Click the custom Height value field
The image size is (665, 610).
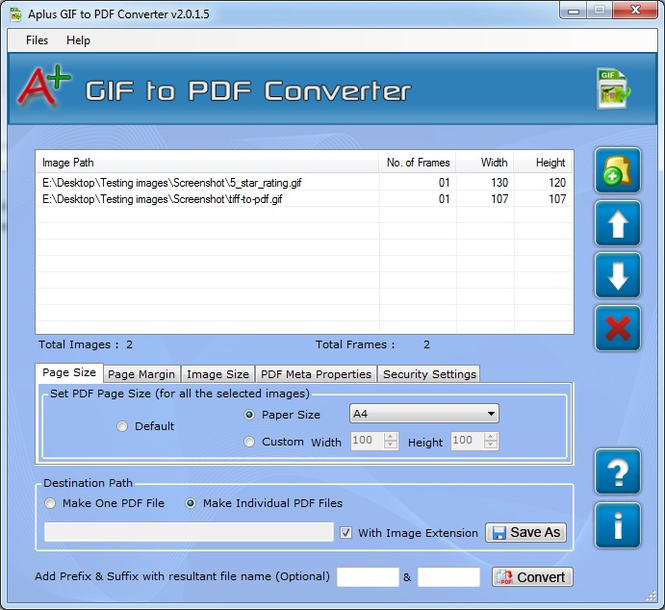[467, 440]
